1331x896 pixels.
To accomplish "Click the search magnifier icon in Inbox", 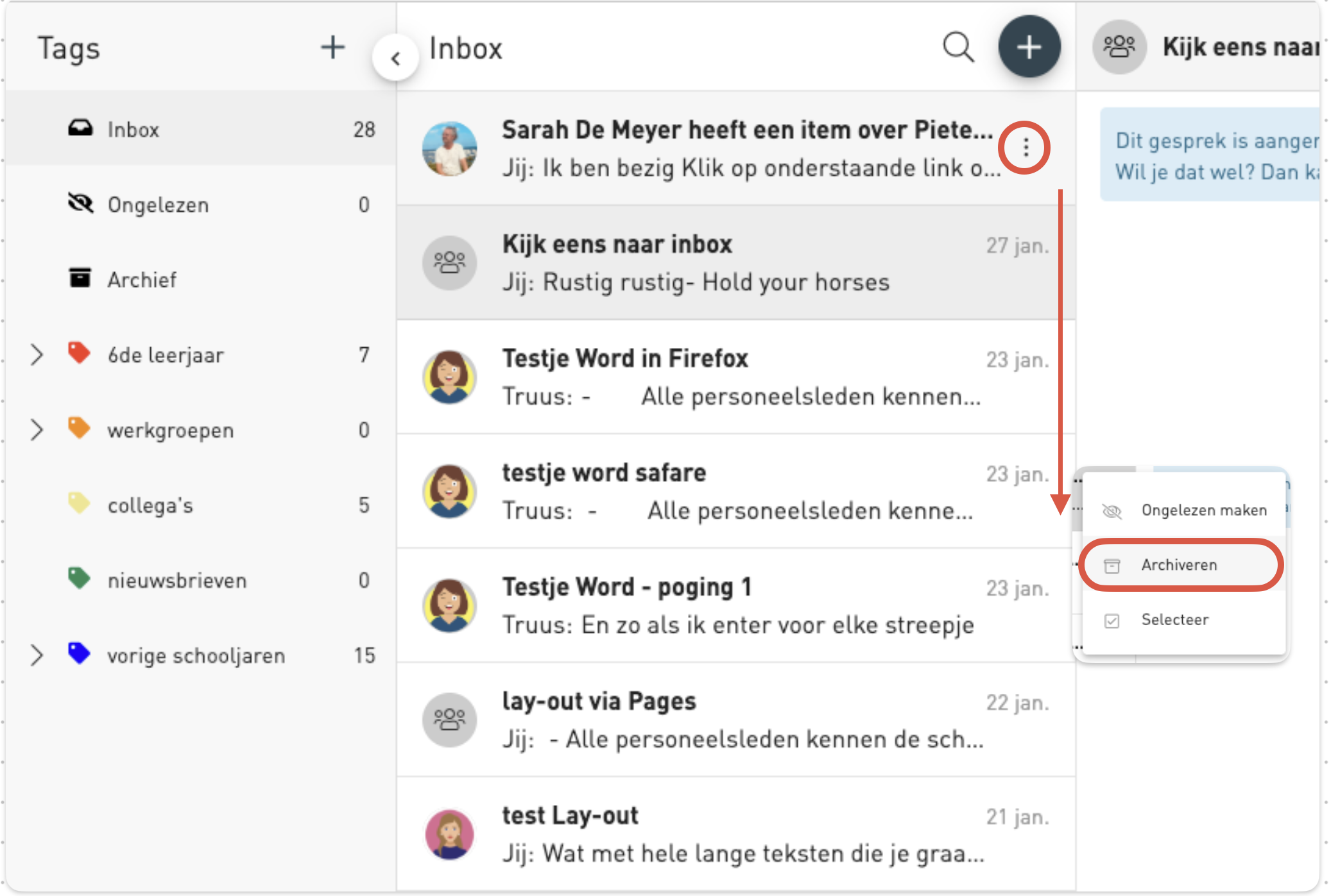I will (957, 47).
